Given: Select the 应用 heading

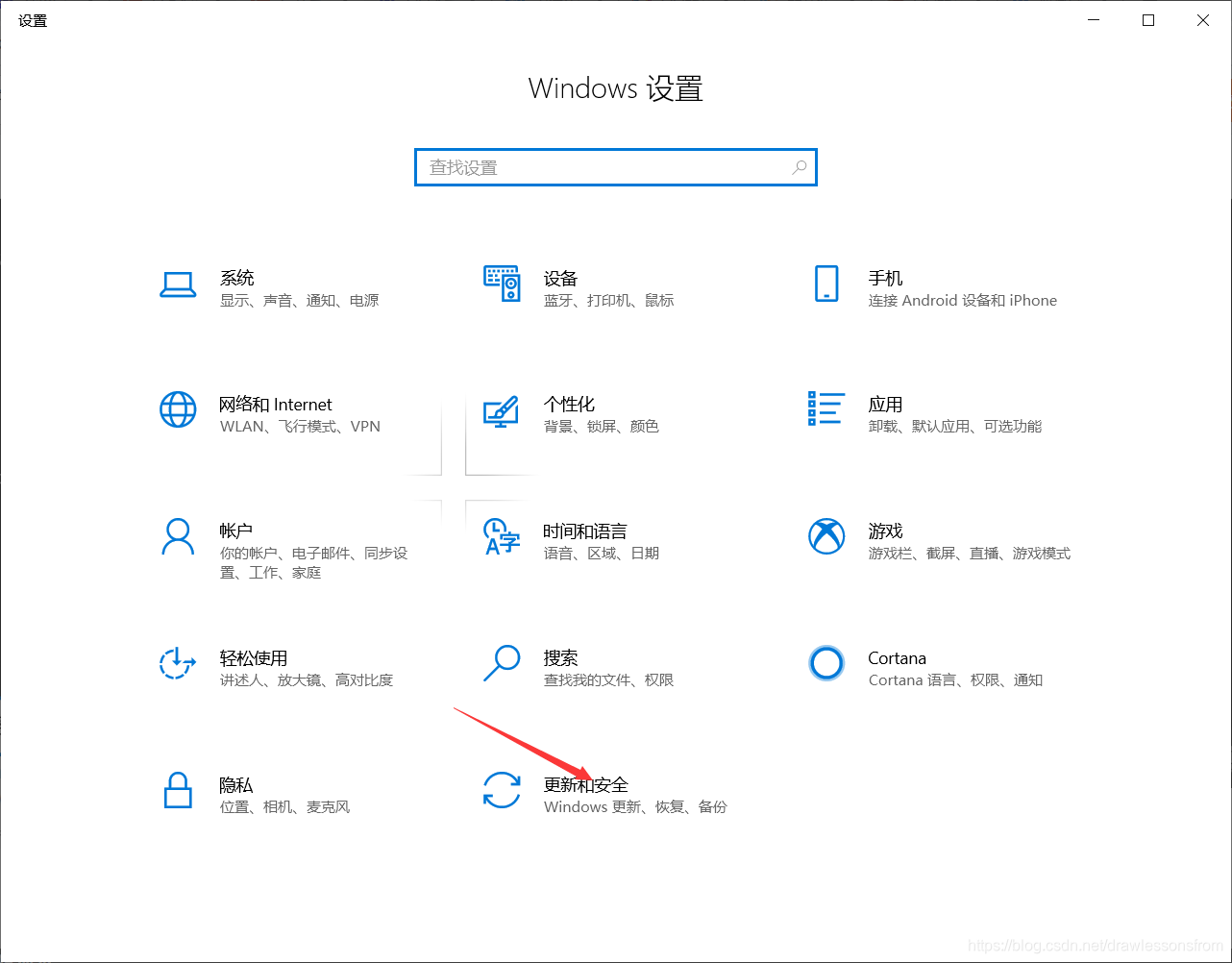Looking at the screenshot, I should [x=885, y=405].
